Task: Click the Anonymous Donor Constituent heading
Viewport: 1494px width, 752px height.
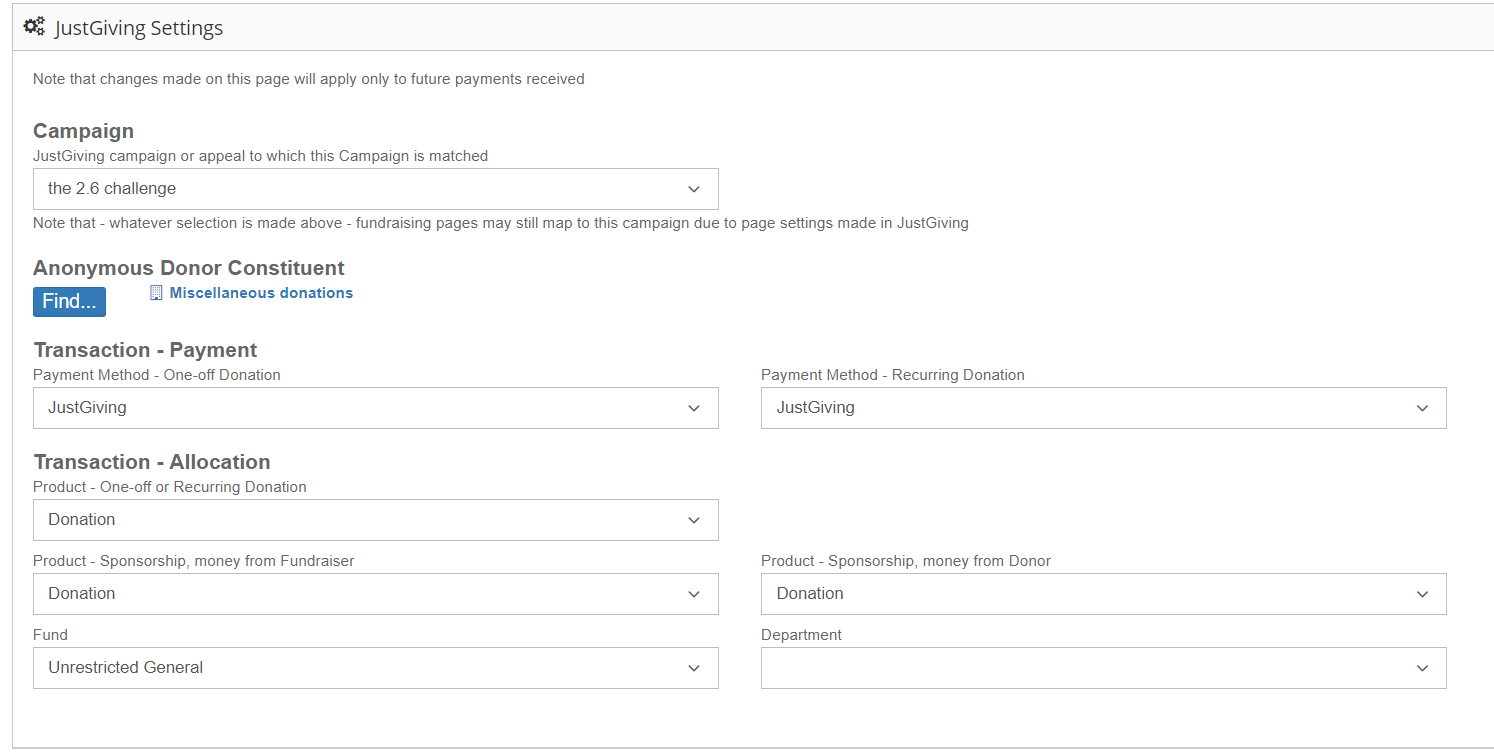Action: [189, 268]
